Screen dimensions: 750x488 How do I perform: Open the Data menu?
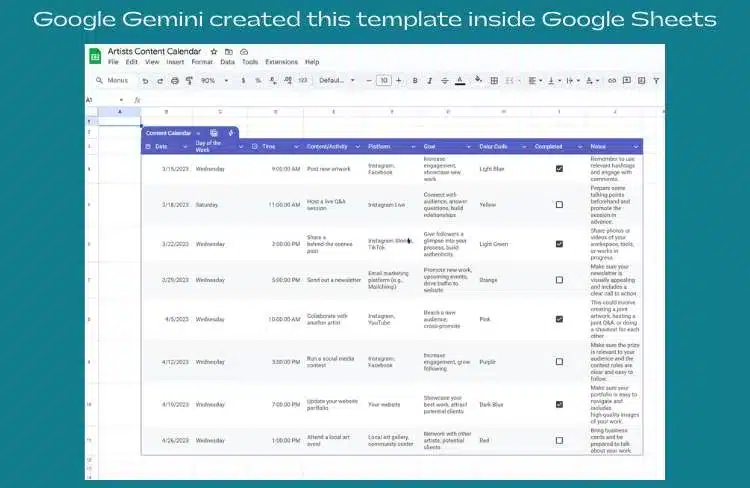click(228, 62)
